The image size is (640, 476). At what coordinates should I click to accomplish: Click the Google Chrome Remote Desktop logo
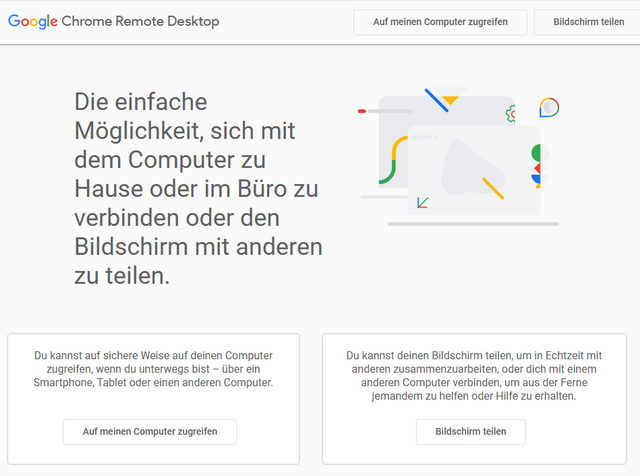pos(113,21)
